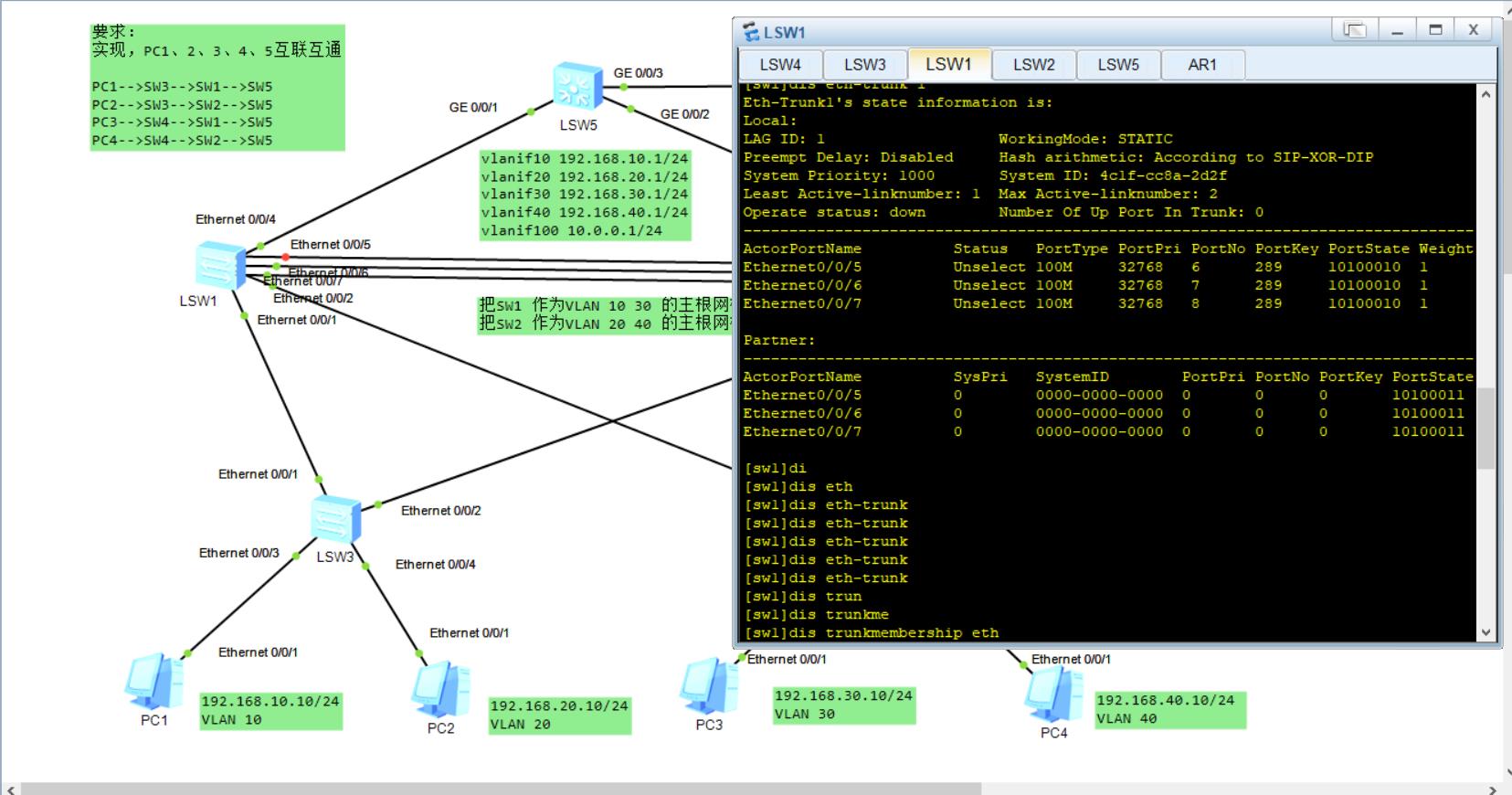The width and height of the screenshot is (1512, 795).
Task: Click the 'vlanif100 10.0.0.1/24' text line
Action: pos(571,231)
